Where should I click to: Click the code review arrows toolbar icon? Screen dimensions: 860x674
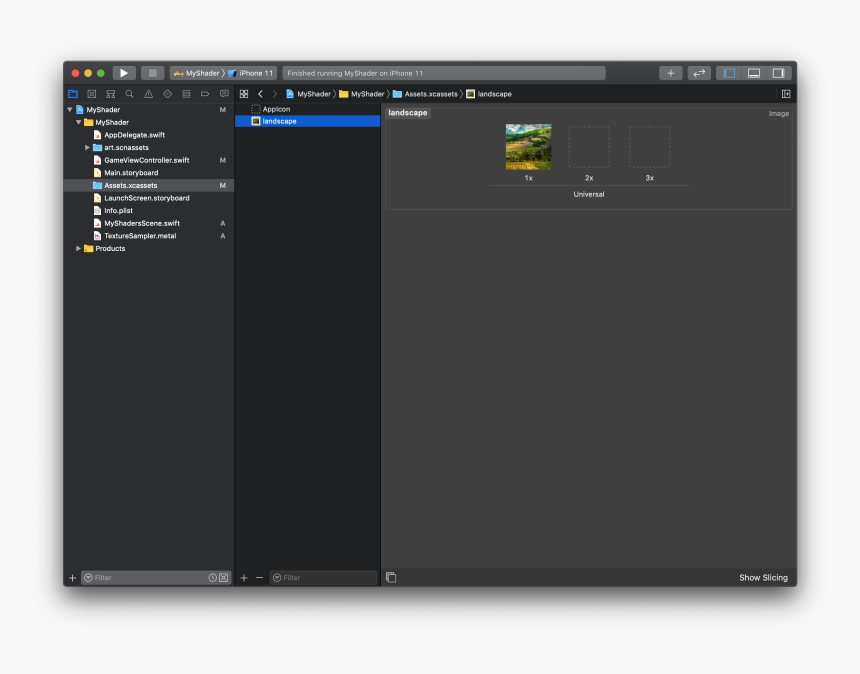pyautogui.click(x=698, y=72)
